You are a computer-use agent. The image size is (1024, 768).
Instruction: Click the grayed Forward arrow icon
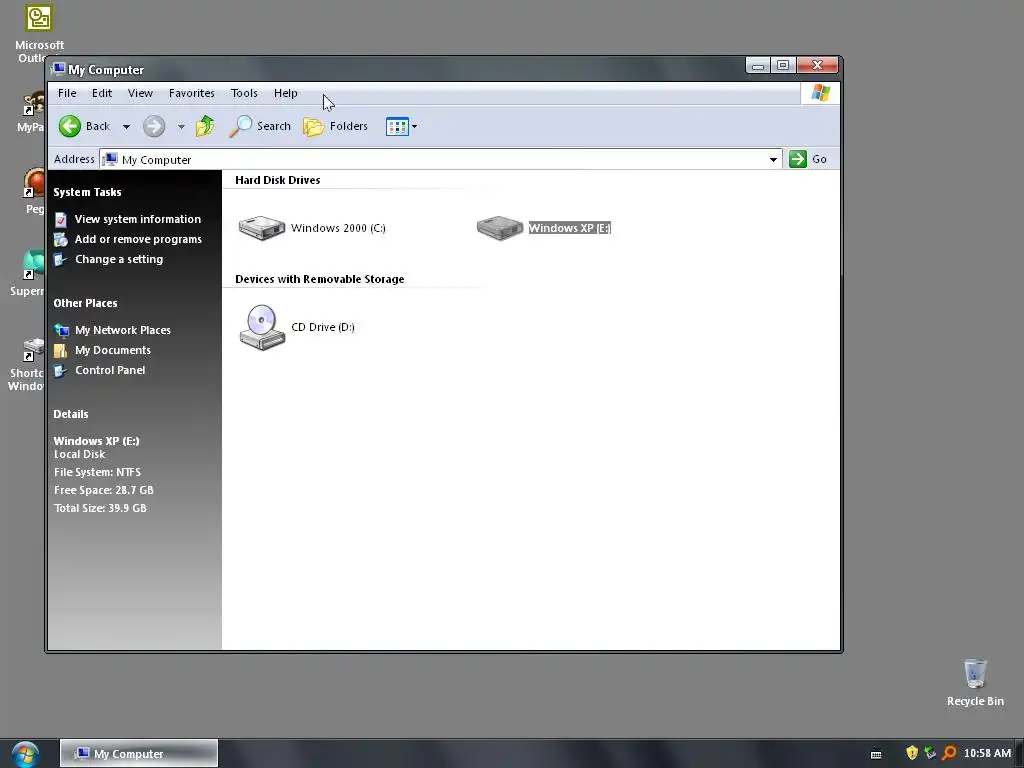(x=154, y=126)
